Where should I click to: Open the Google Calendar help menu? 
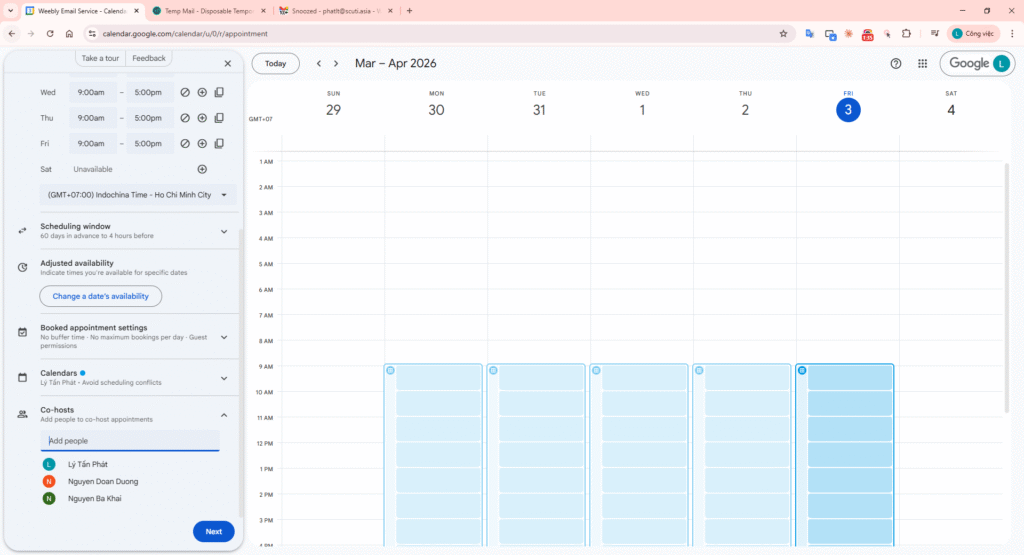pos(896,63)
